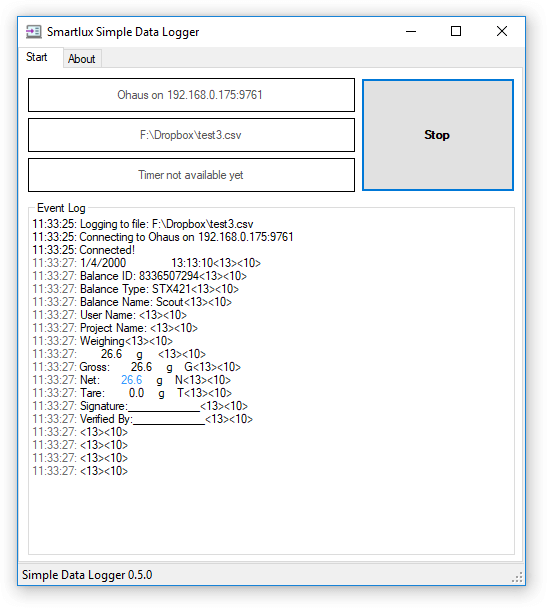The height and width of the screenshot is (608, 547).
Task: Switch to the About tab
Action: click(82, 59)
